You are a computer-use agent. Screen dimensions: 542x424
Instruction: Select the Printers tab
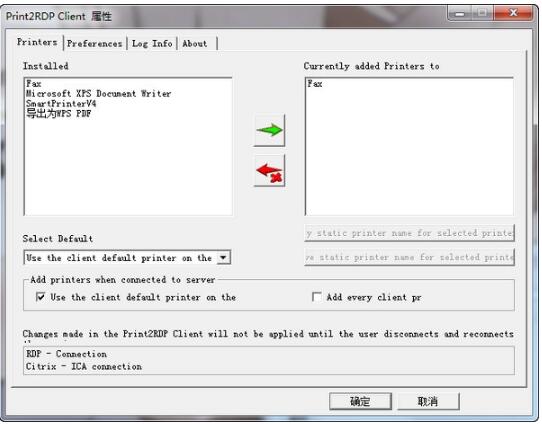coord(37,42)
